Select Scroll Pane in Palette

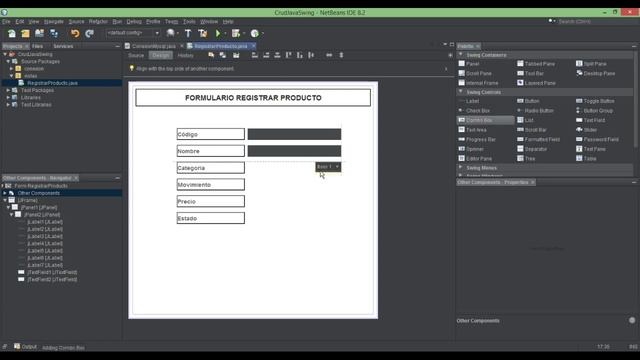click(475, 73)
